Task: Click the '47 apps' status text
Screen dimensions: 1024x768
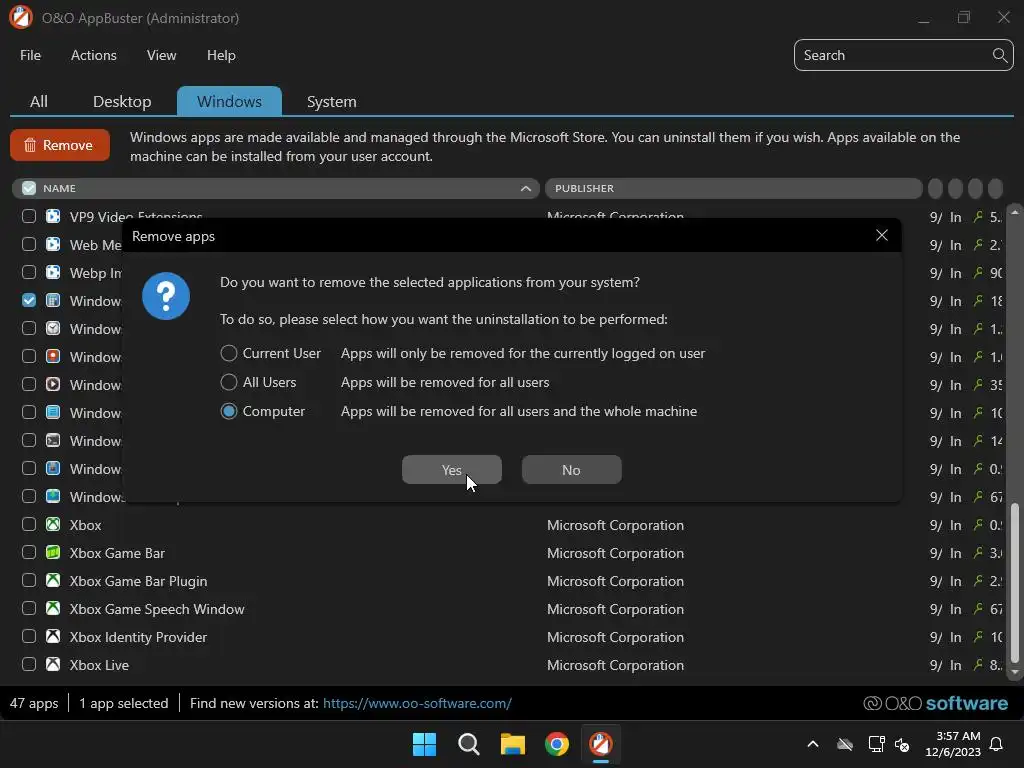Action: (34, 703)
